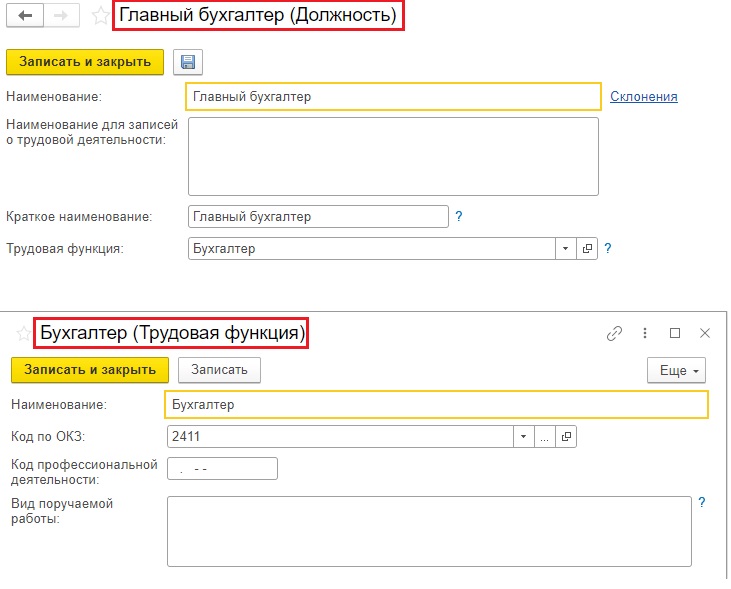Viewport: 731px width, 589px height.
Task: Click the Код профессиональной деятельности field
Action: coord(222,469)
